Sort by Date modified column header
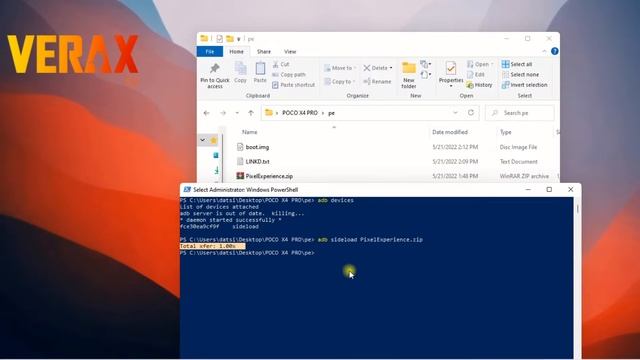The height and width of the screenshot is (360, 640). click(x=450, y=132)
